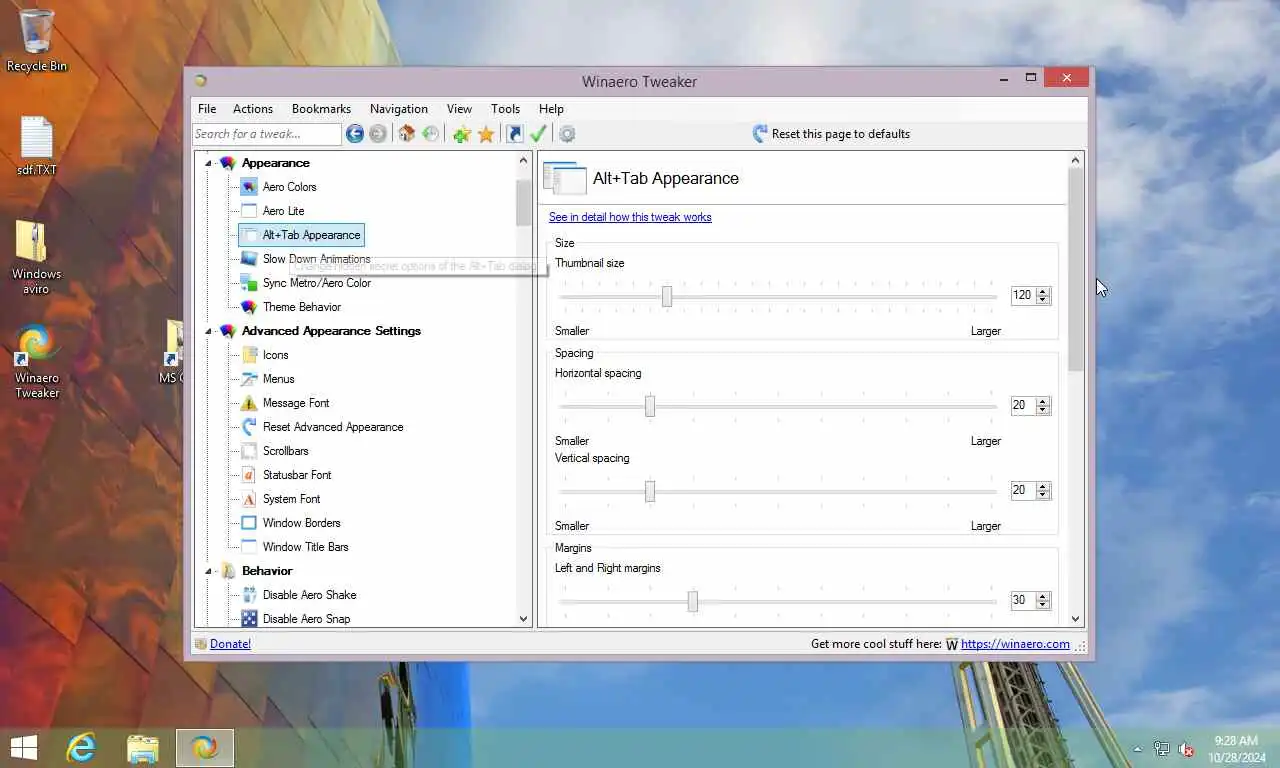Viewport: 1280px width, 768px height.
Task: Click the green checkmark toolbar icon
Action: coord(538,134)
